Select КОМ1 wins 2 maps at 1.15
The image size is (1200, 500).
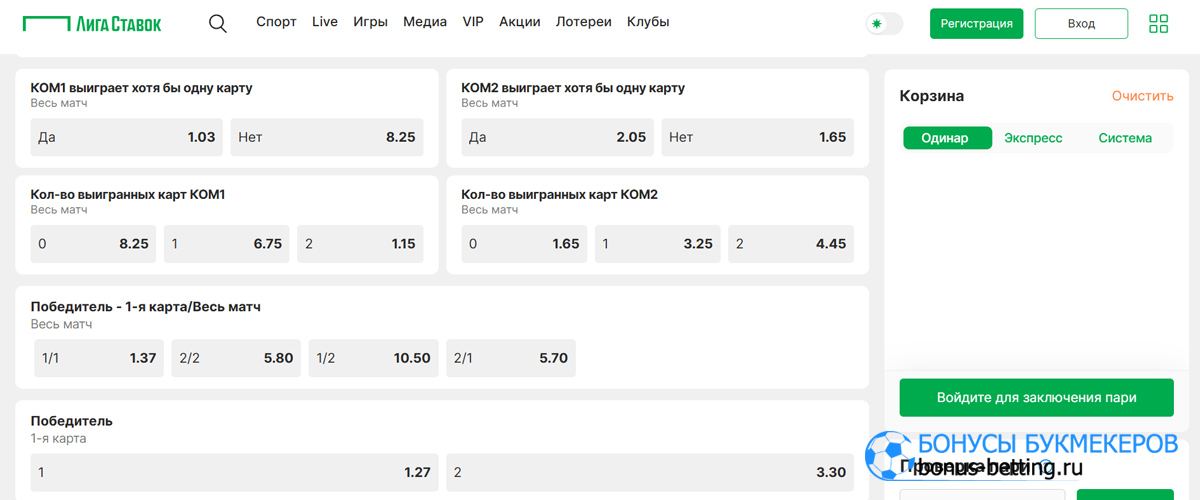point(360,244)
